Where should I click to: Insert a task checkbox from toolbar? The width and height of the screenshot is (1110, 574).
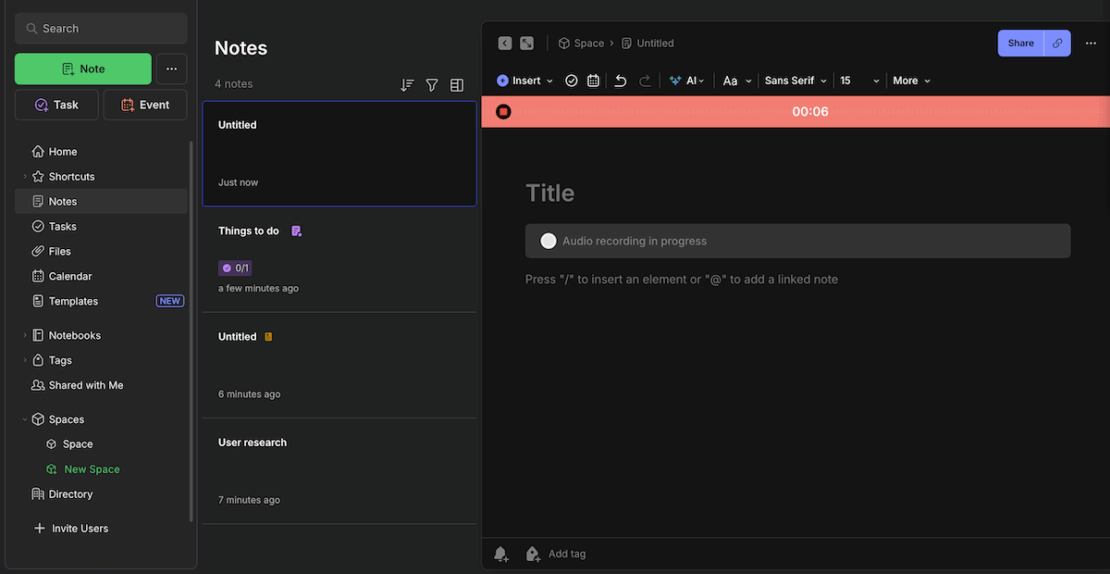pos(571,81)
